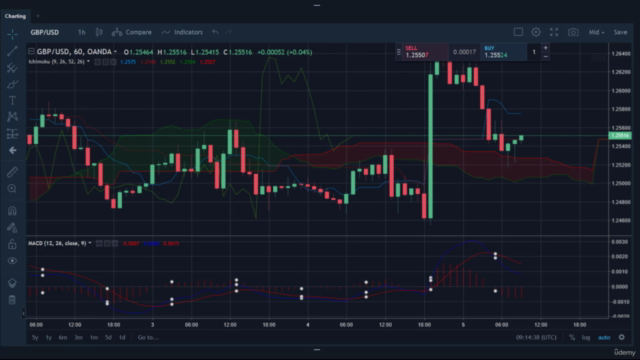Click the back arrow icon in sidebar
Screen dimensions: 640x360
12,150
